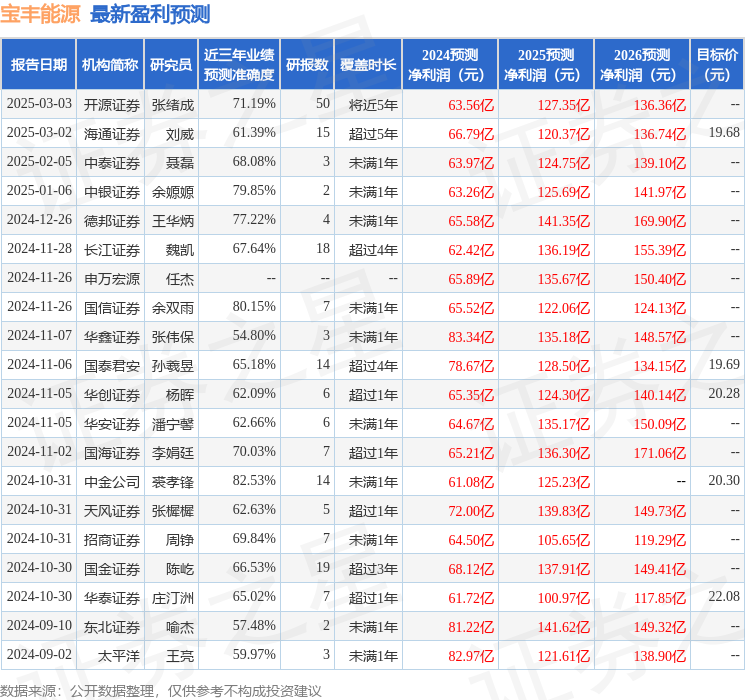Viewport: 745px width, 700px height.
Task: Click 83.34亿 in 华鑫证券 row
Action: coord(471,337)
